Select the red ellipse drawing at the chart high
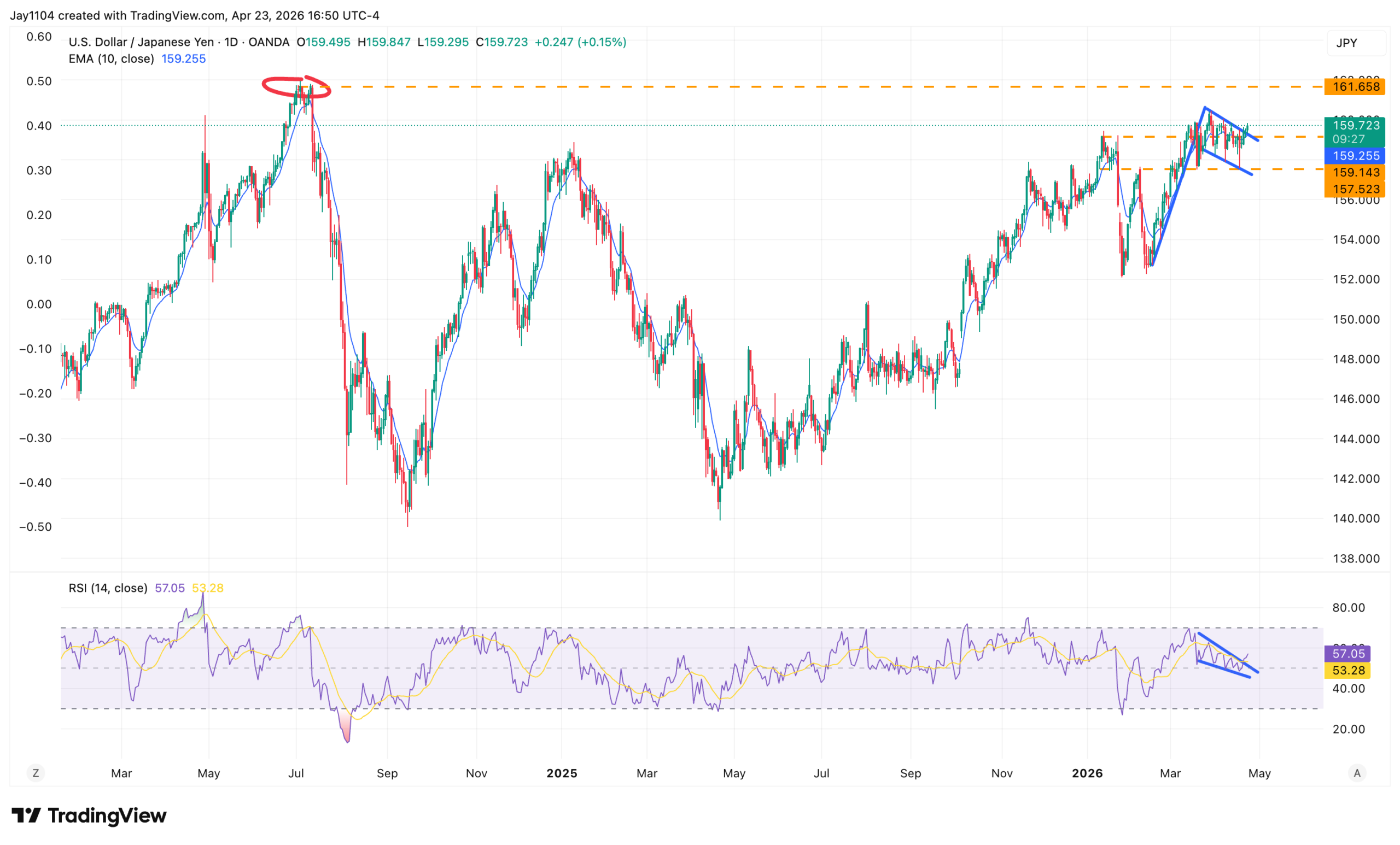Viewport: 1400px width, 845px height. (296, 87)
